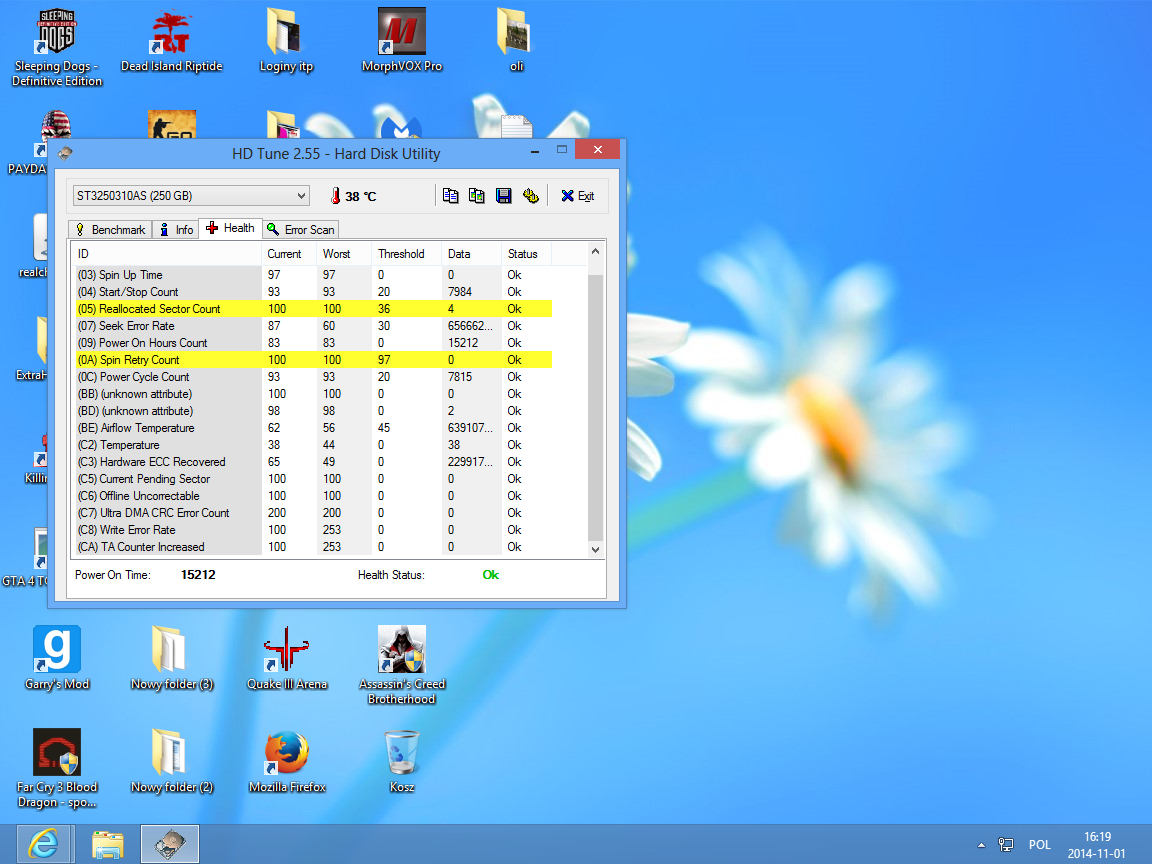Click Assassin's Creed Brotherhood desktop icon
1152x864 pixels.
402,666
